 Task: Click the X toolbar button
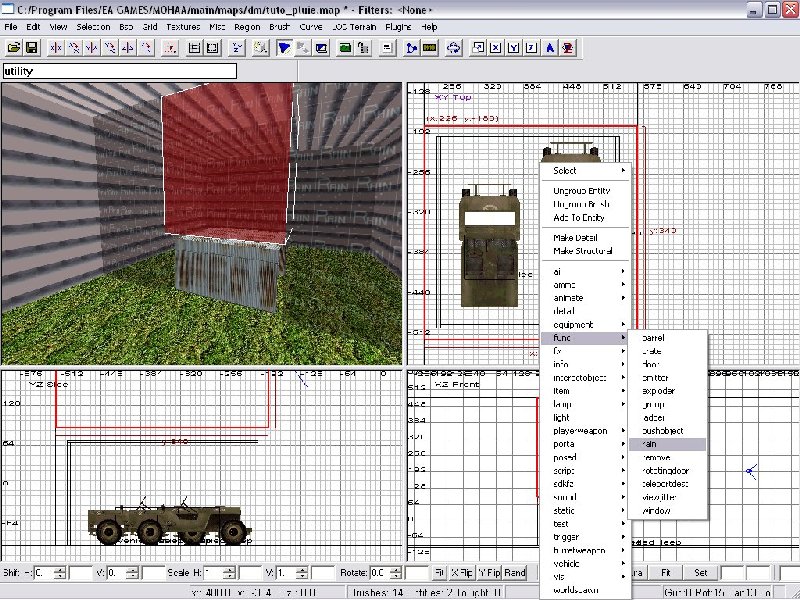(496, 48)
